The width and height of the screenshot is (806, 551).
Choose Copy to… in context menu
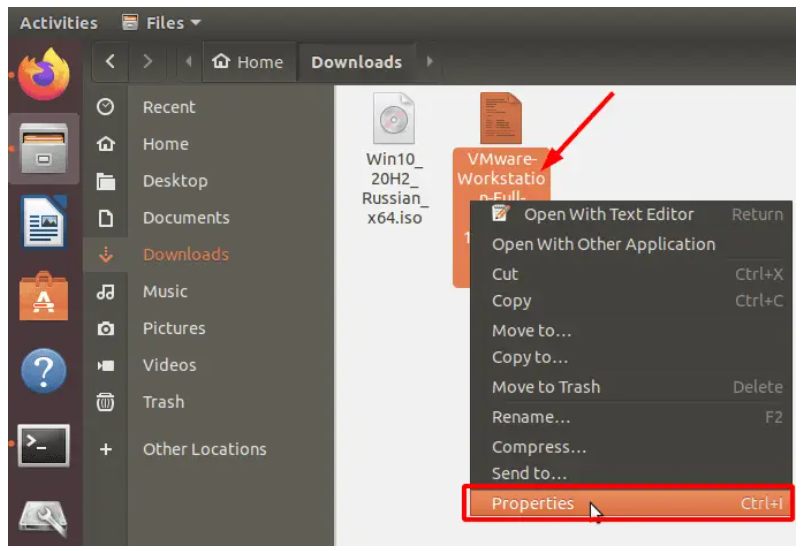coord(631,357)
